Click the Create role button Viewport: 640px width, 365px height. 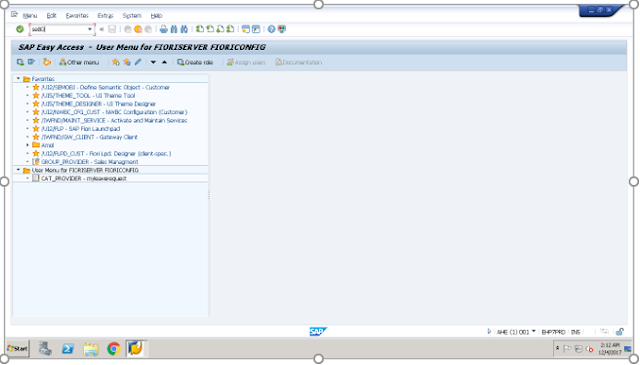(x=195, y=62)
